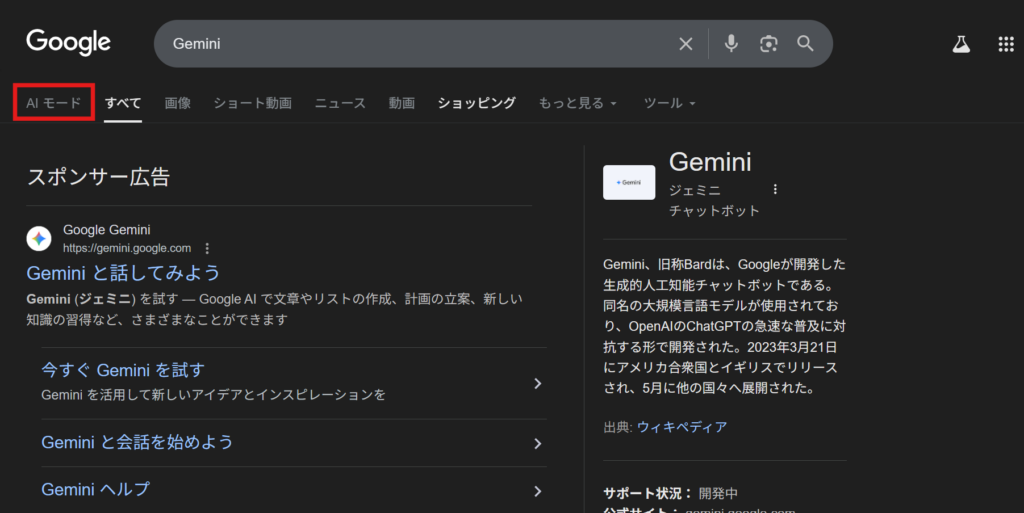Expand the もっと見る dropdown
The width and height of the screenshot is (1024, 513).
click(577, 103)
